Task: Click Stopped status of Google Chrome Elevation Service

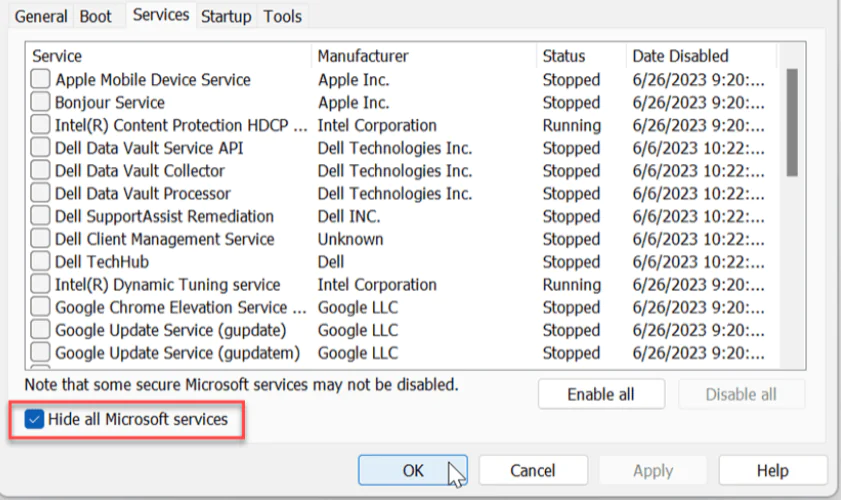Action: point(571,307)
